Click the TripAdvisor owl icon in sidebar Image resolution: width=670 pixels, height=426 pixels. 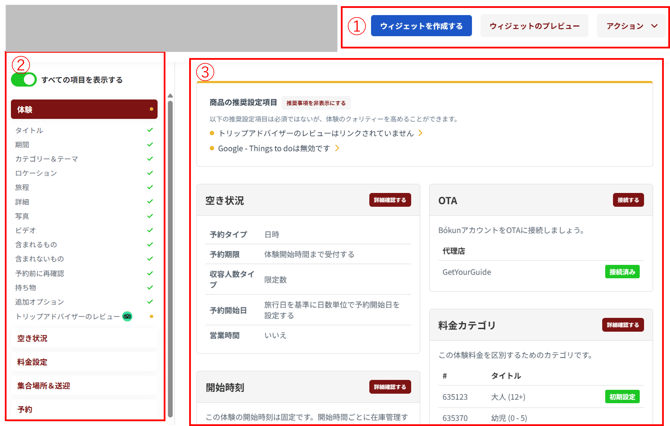pyautogui.click(x=127, y=316)
